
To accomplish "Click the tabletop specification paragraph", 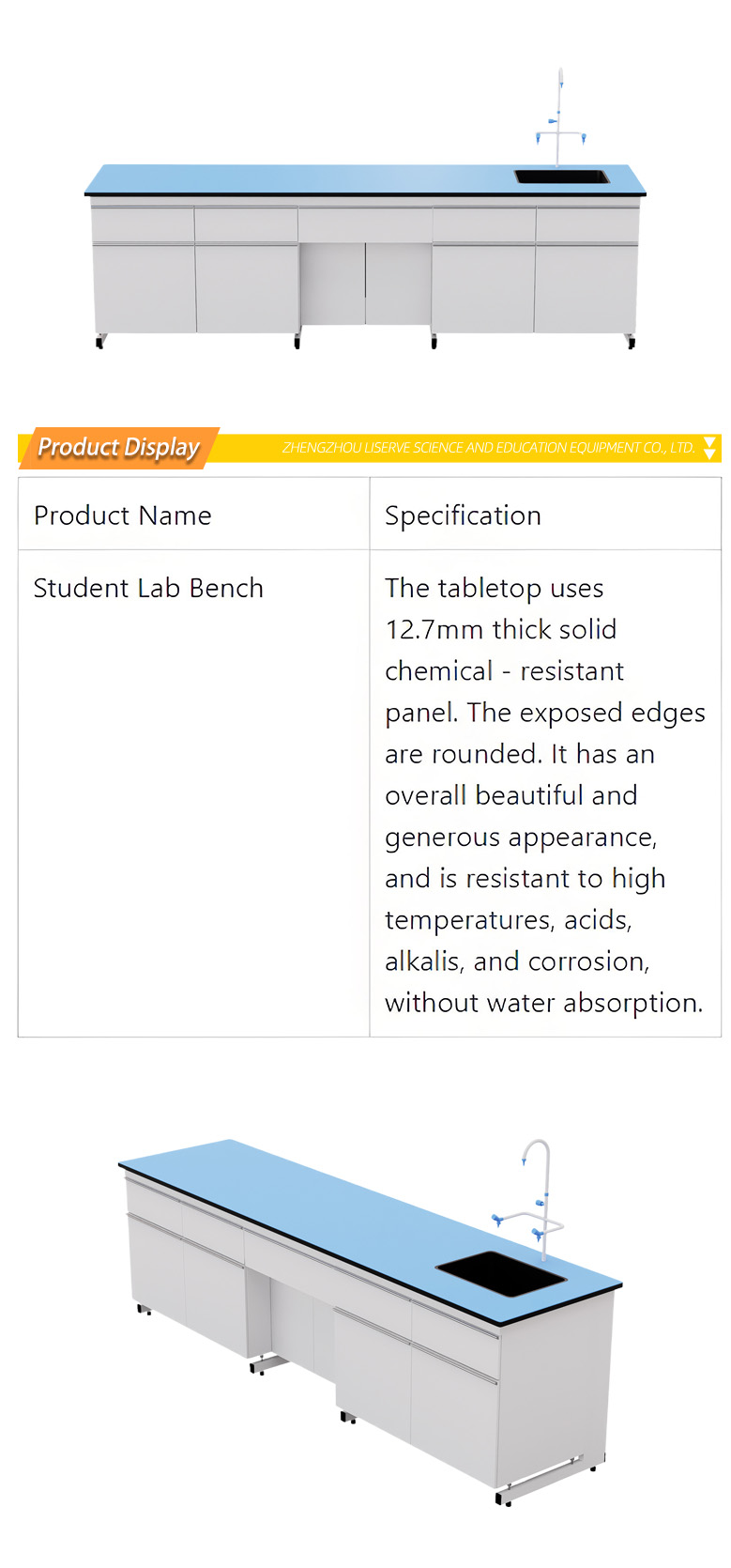I will 544,795.
